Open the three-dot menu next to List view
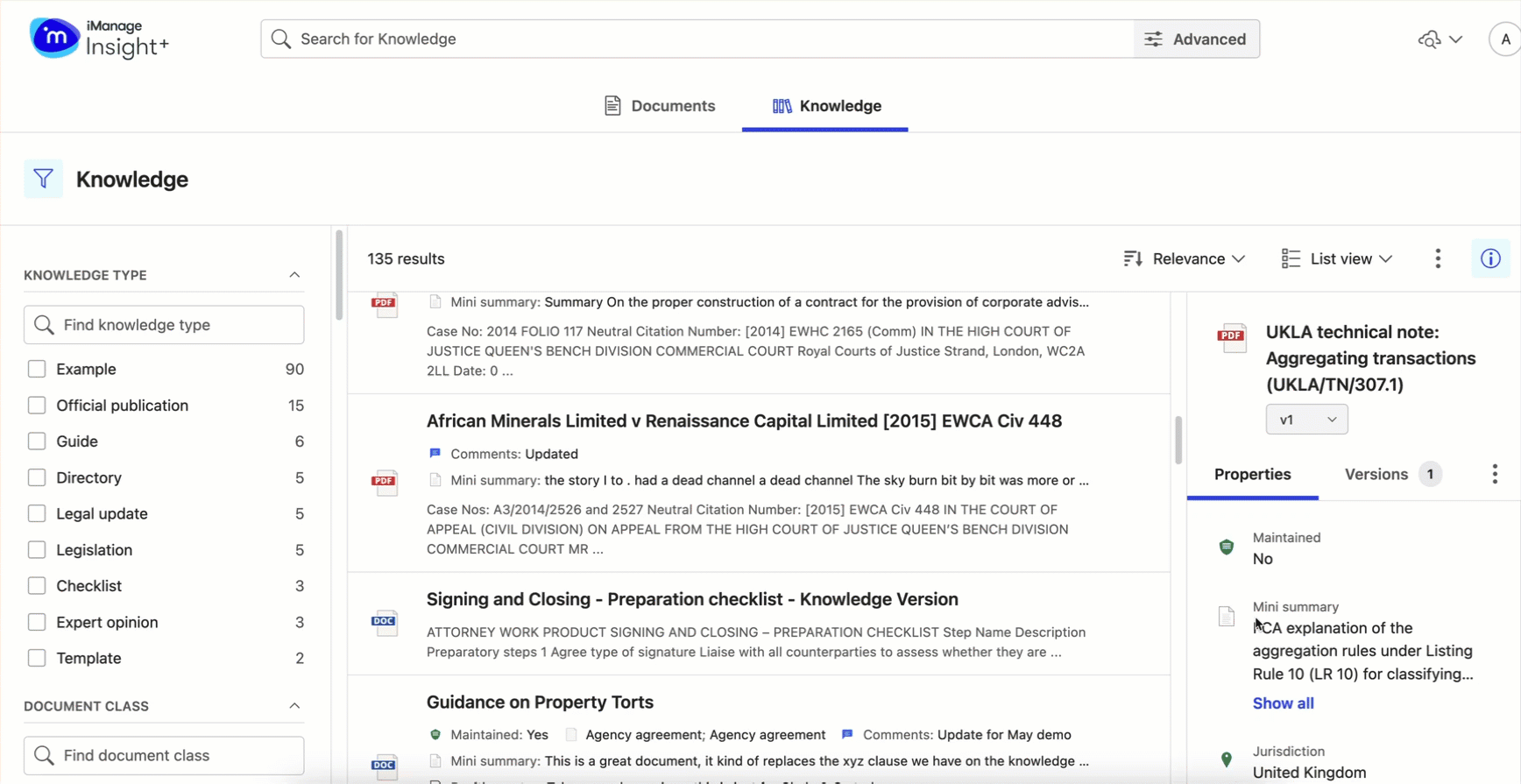This screenshot has width=1521, height=784. click(1438, 258)
